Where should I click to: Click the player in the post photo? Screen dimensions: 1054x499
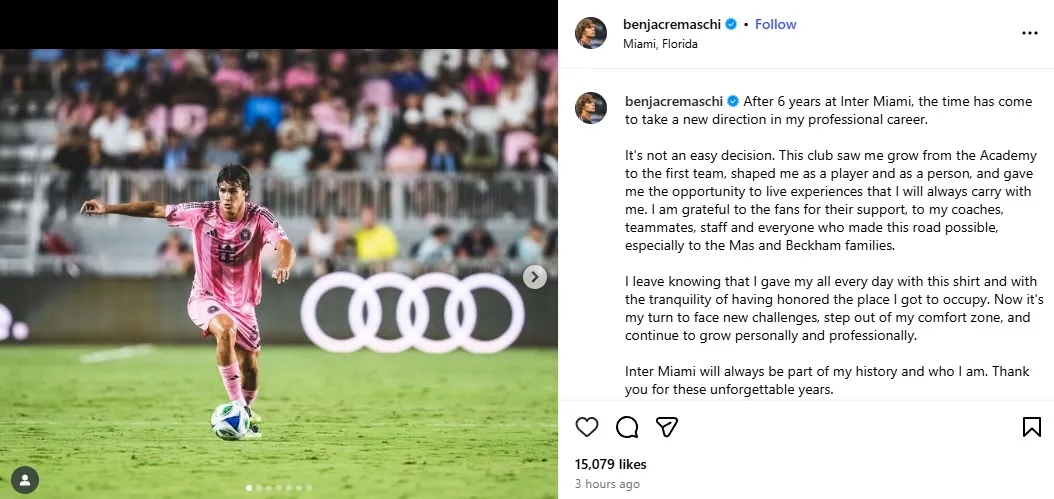[x=225, y=270]
